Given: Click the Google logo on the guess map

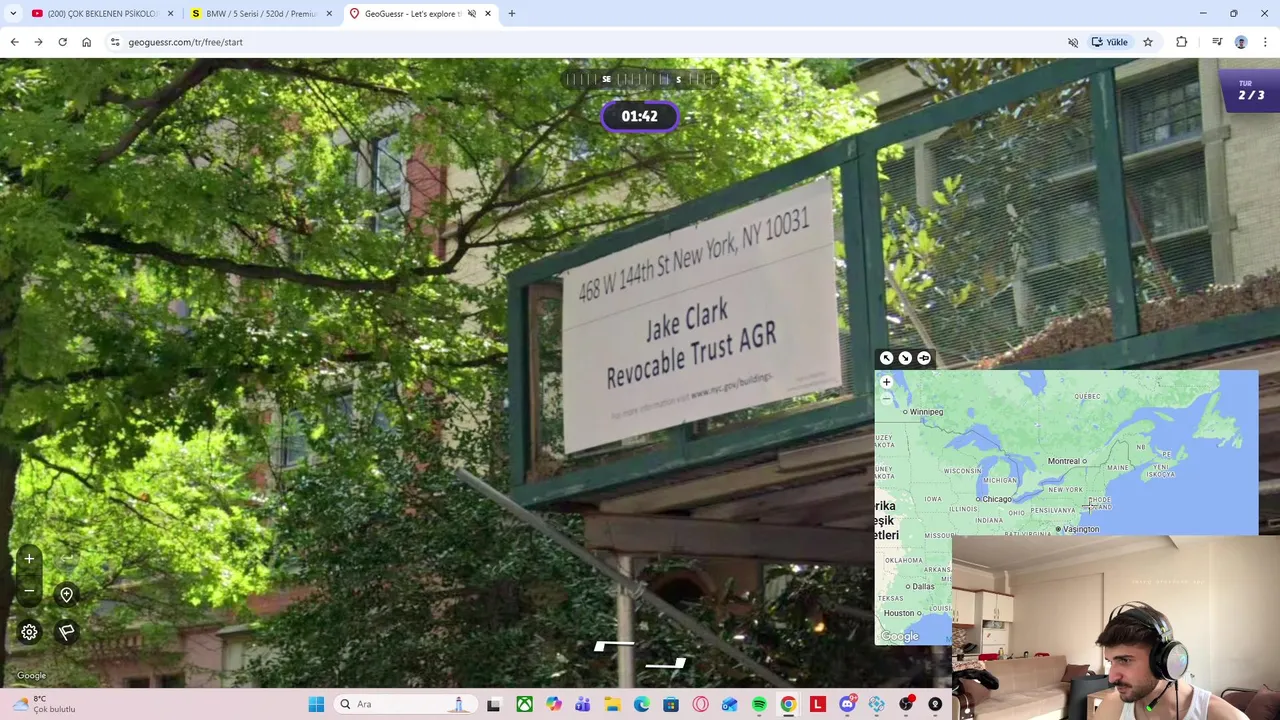Looking at the screenshot, I should pyautogui.click(x=900, y=636).
